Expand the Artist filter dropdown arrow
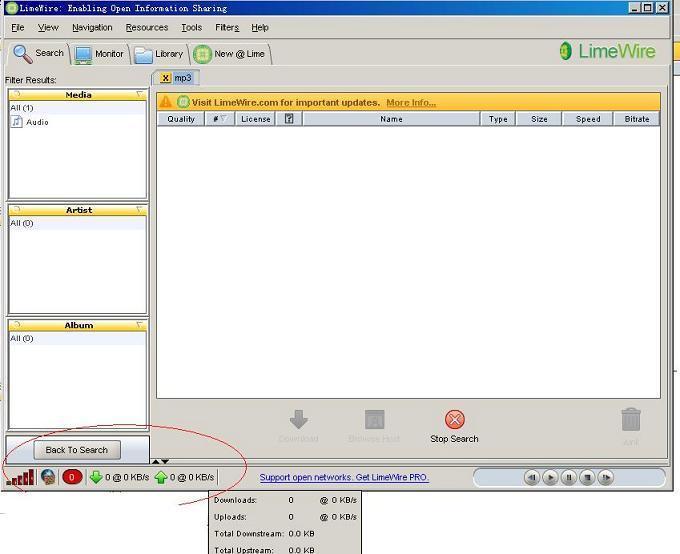 [x=140, y=210]
